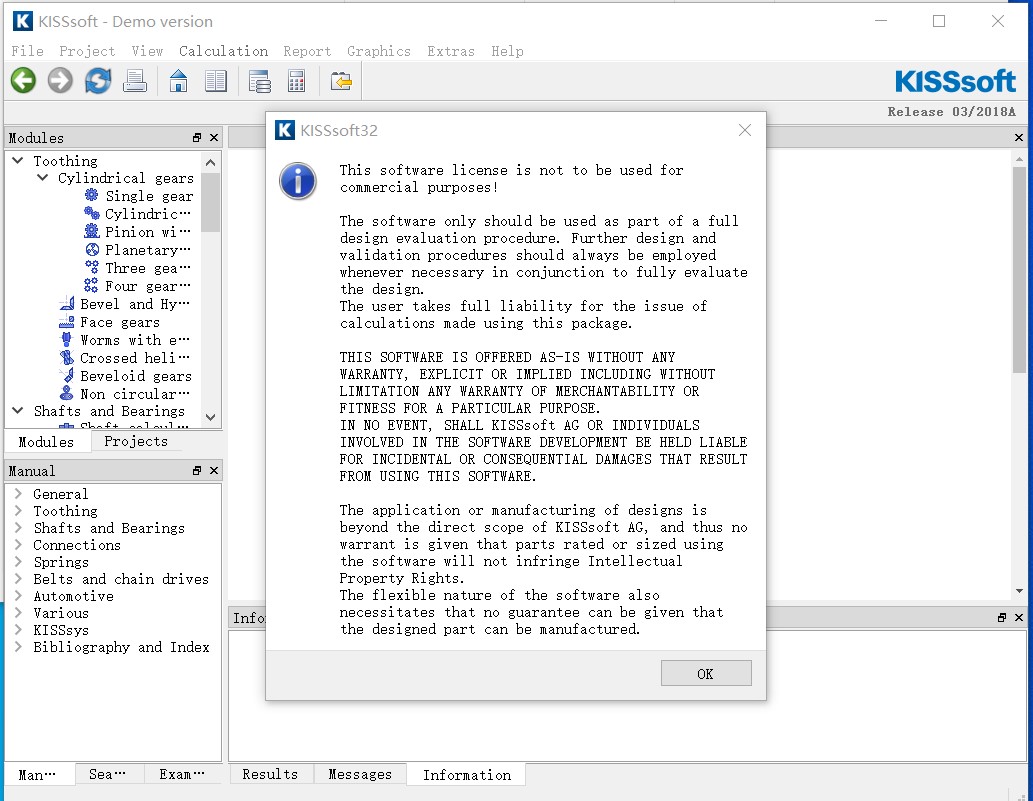Image resolution: width=1033 pixels, height=801 pixels.
Task: Collapse Shafts and Bearings in Modules tree
Action: (x=18, y=410)
